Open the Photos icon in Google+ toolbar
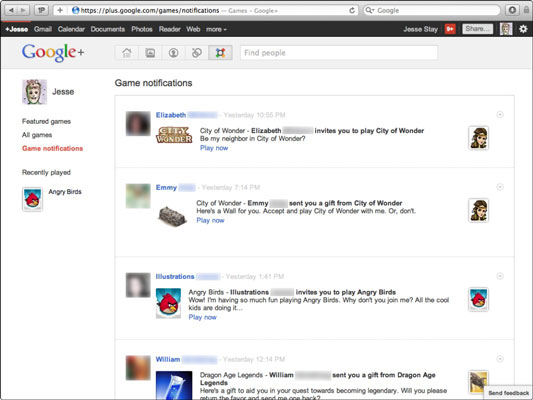 [x=150, y=53]
